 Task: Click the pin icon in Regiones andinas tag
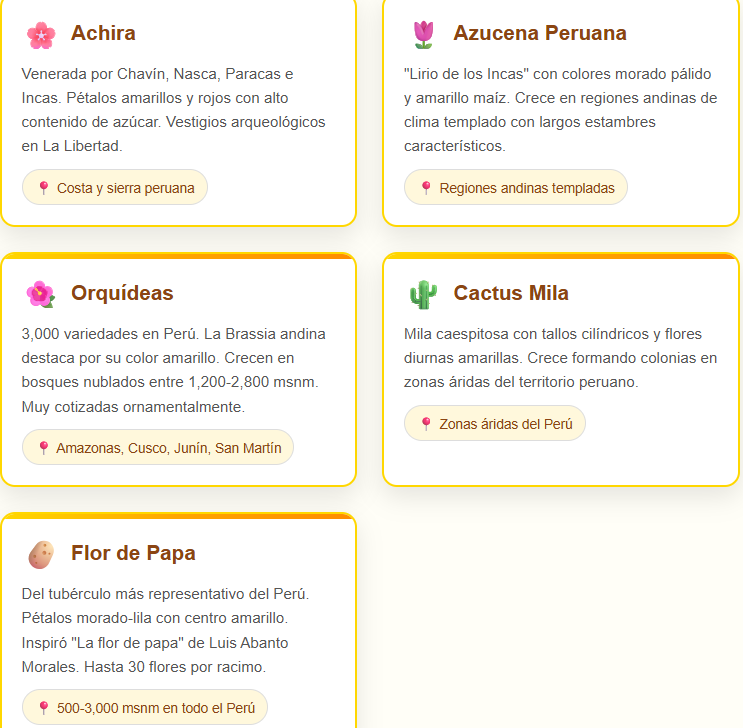(x=426, y=188)
